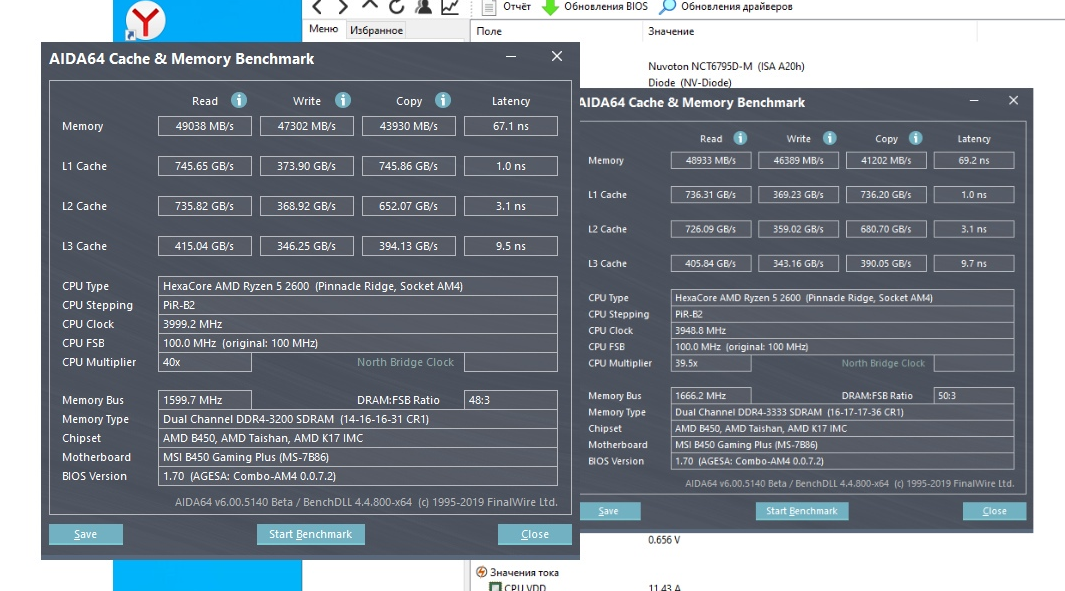Click Read info icon in DDR4-3333 benchmark window
Screen dimensions: 1065x591
point(740,138)
